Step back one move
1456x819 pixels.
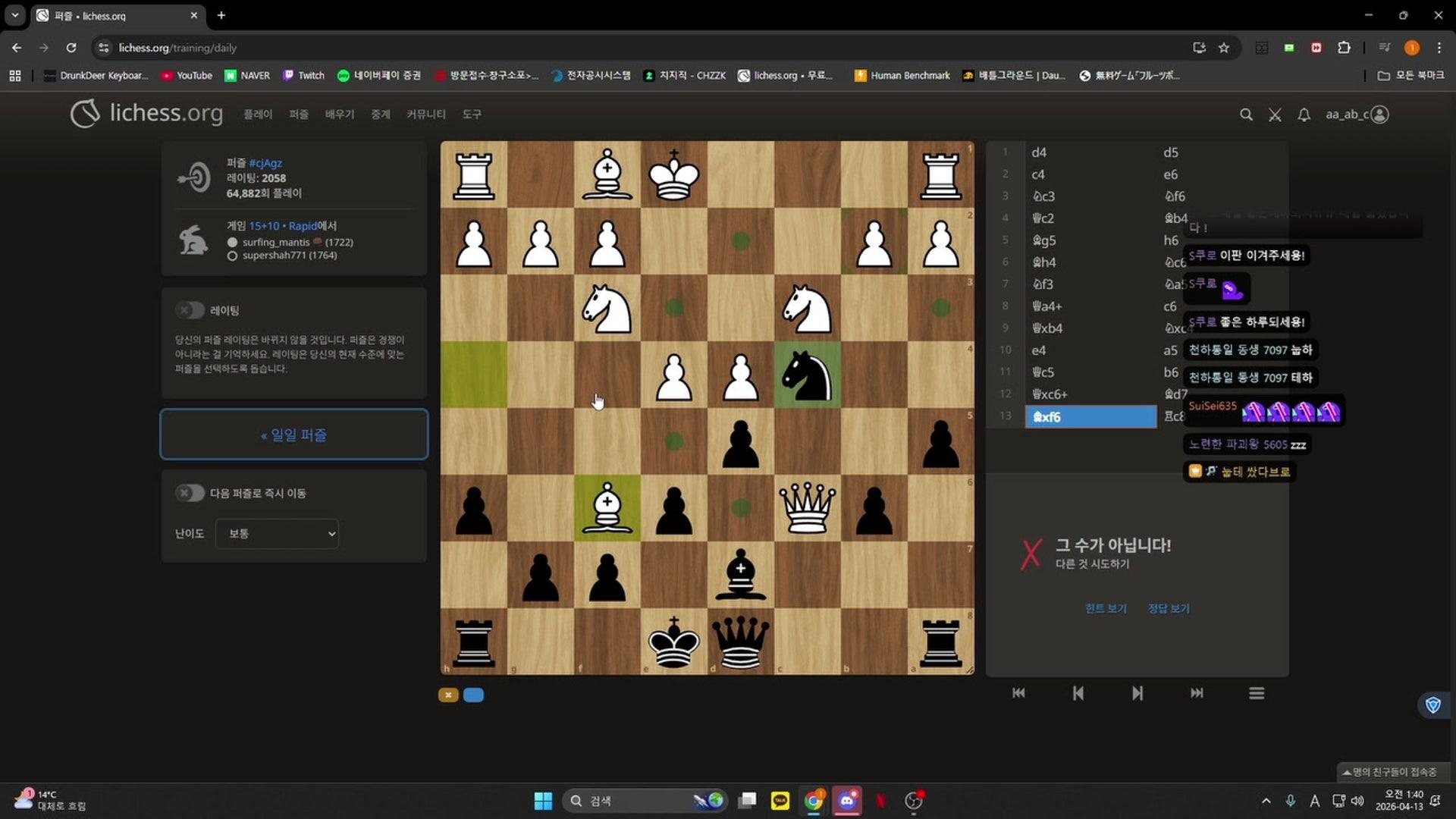(1078, 693)
